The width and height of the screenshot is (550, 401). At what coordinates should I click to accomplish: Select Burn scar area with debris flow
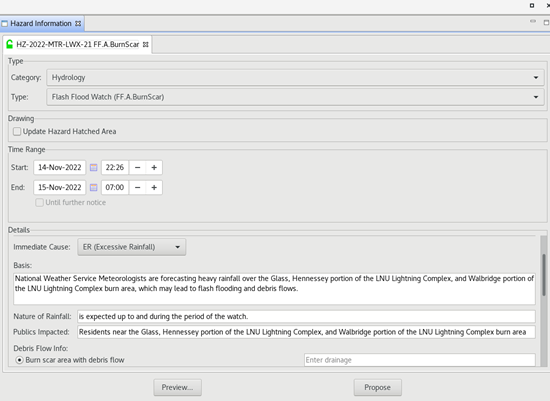coord(19,360)
